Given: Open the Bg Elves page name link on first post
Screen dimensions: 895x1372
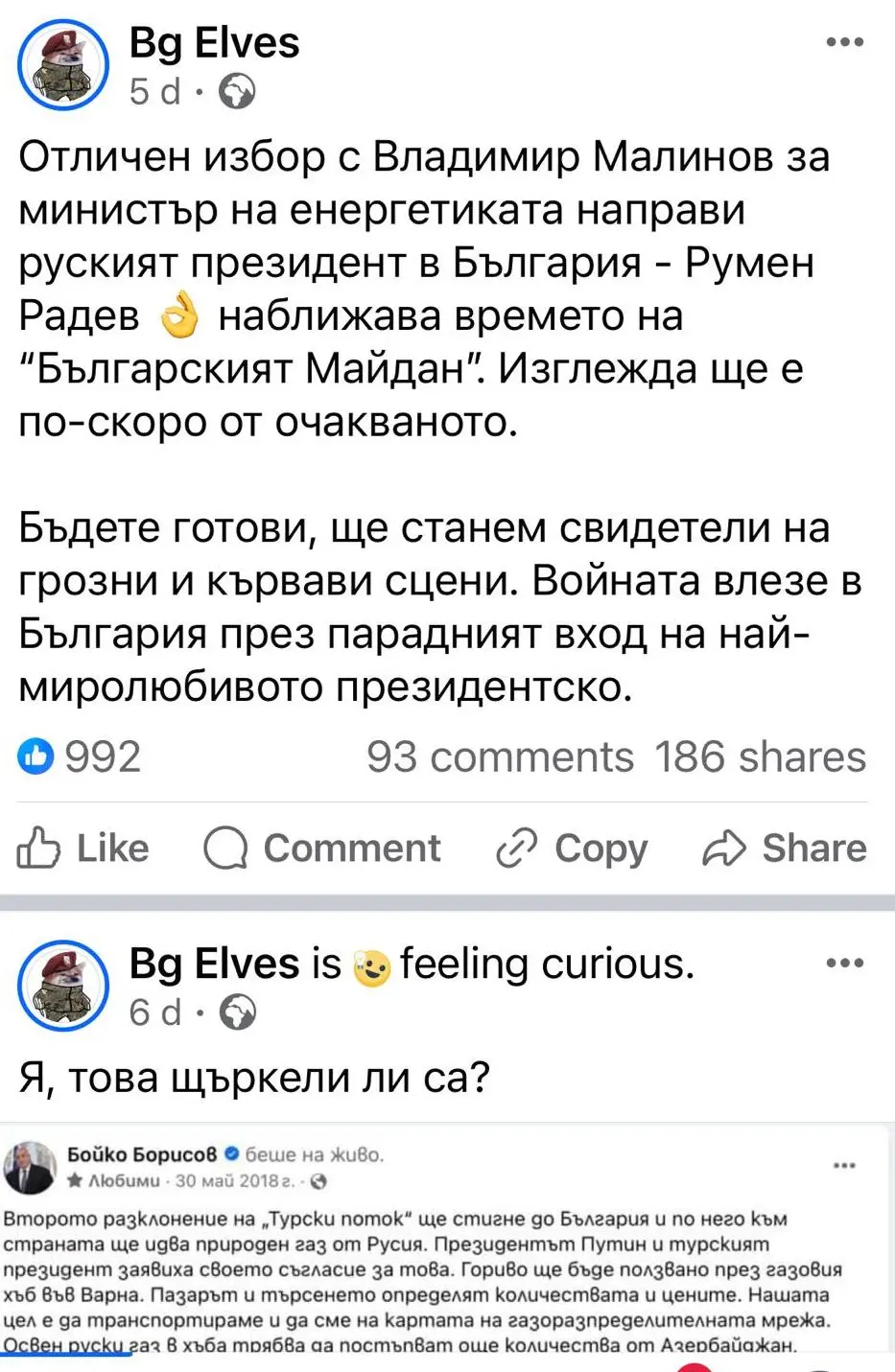Looking at the screenshot, I should (x=214, y=43).
